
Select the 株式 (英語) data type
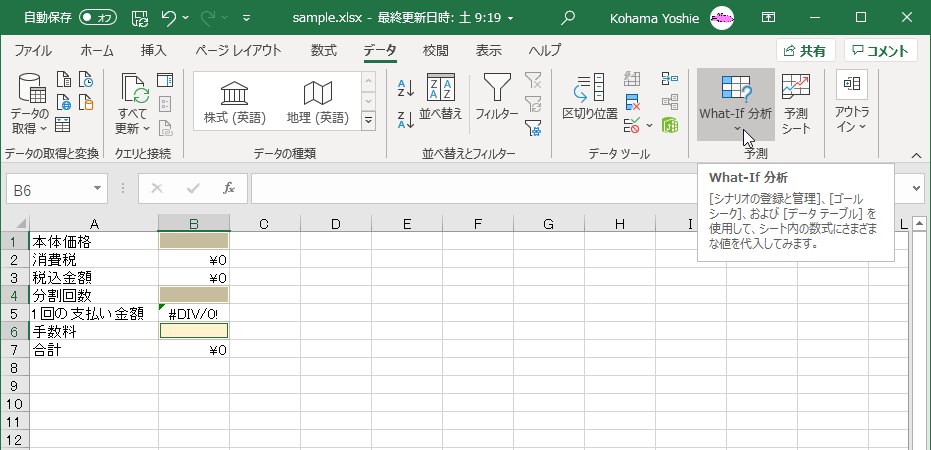pos(235,102)
